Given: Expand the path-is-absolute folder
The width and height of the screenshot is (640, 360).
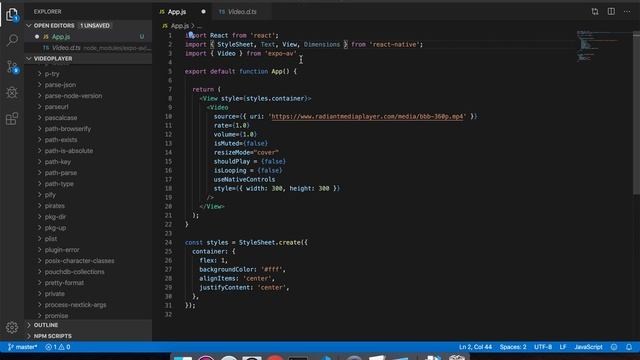Looking at the screenshot, I should [x=88, y=151].
